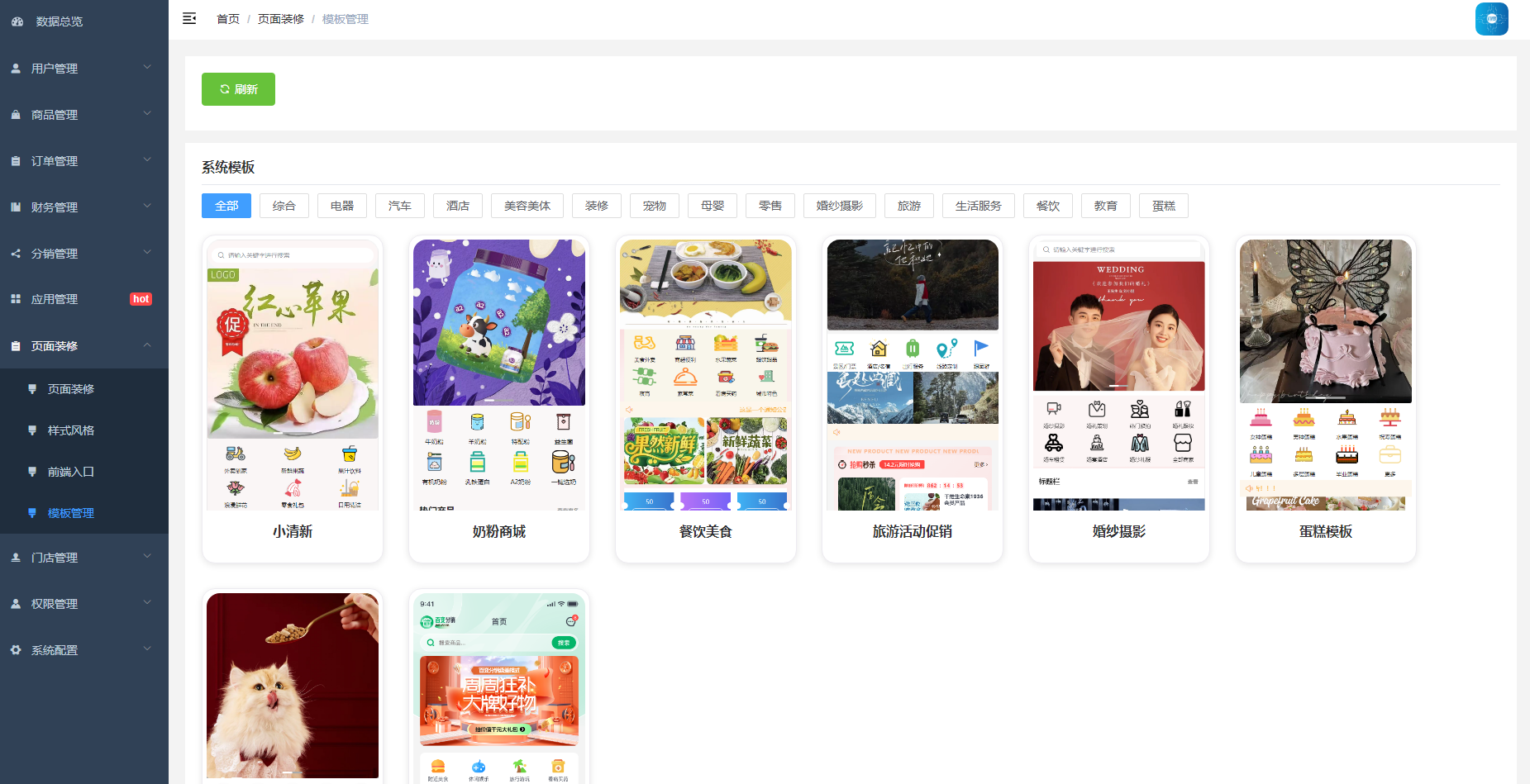
Task: Click the 系统配置 gear icon
Action: (16, 650)
